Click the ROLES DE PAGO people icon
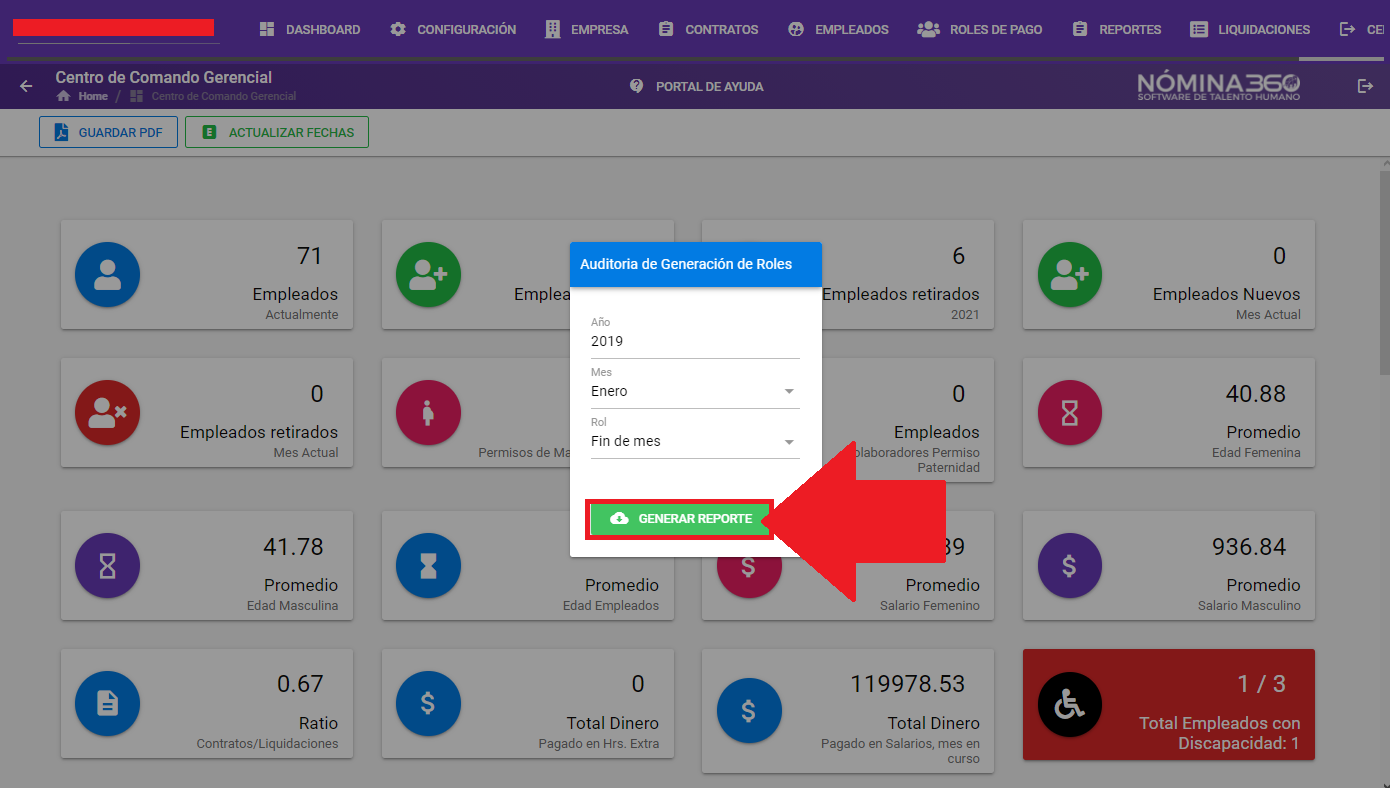 tap(929, 29)
